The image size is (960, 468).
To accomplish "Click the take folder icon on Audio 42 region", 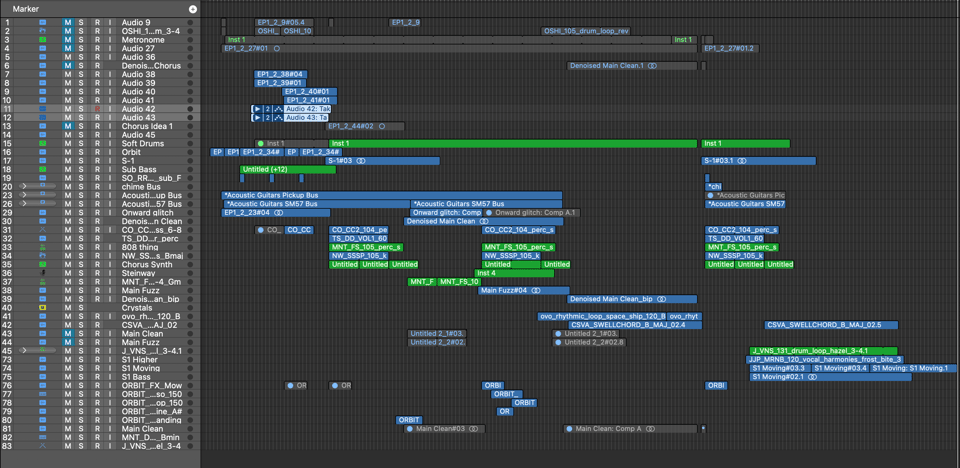I will 278,109.
